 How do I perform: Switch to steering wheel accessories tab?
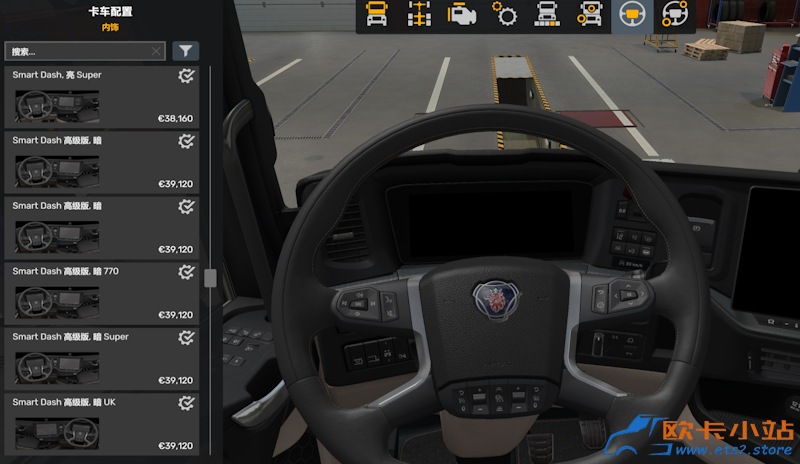[x=673, y=15]
